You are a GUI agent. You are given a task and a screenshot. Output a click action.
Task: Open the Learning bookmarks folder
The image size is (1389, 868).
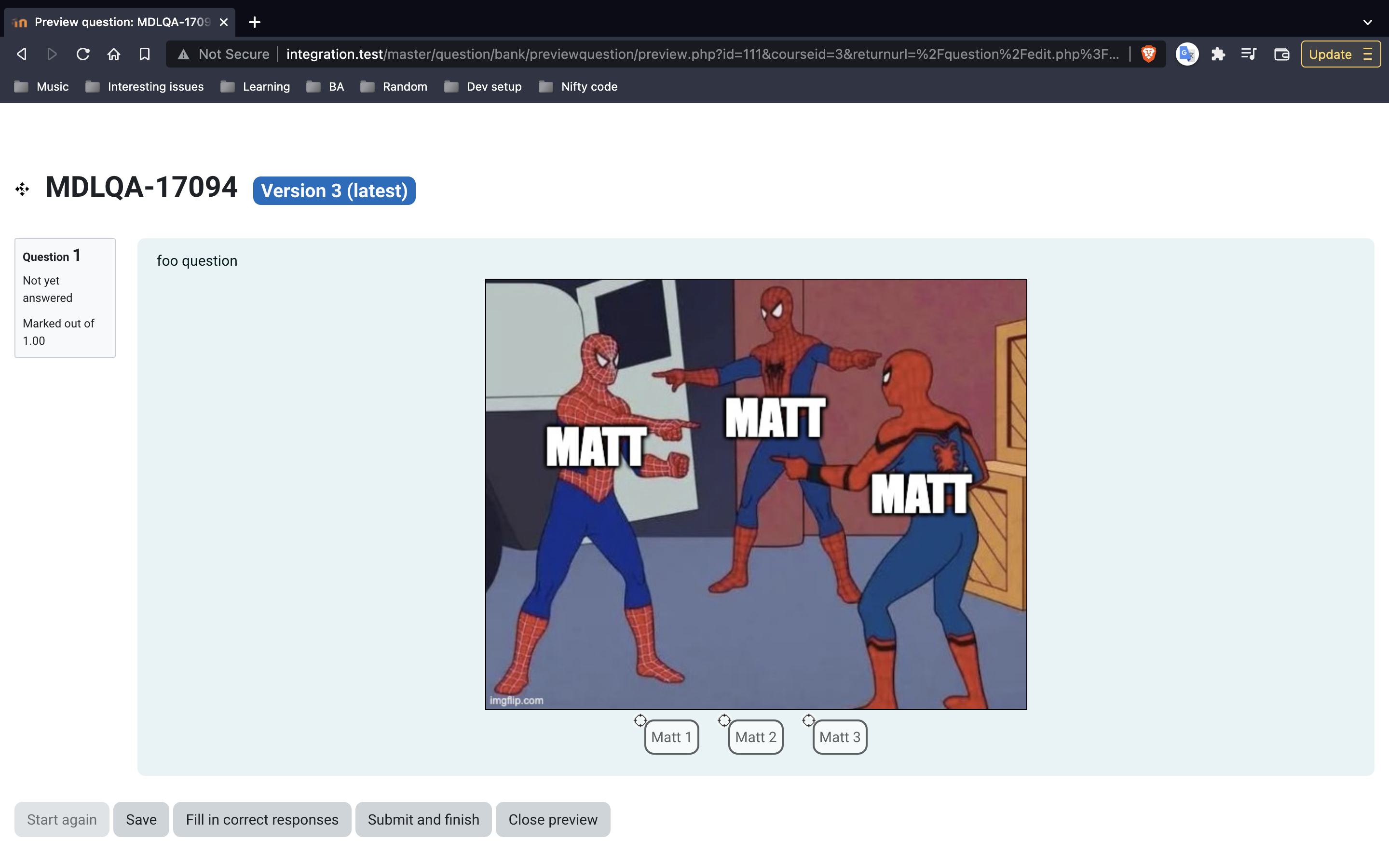[256, 87]
